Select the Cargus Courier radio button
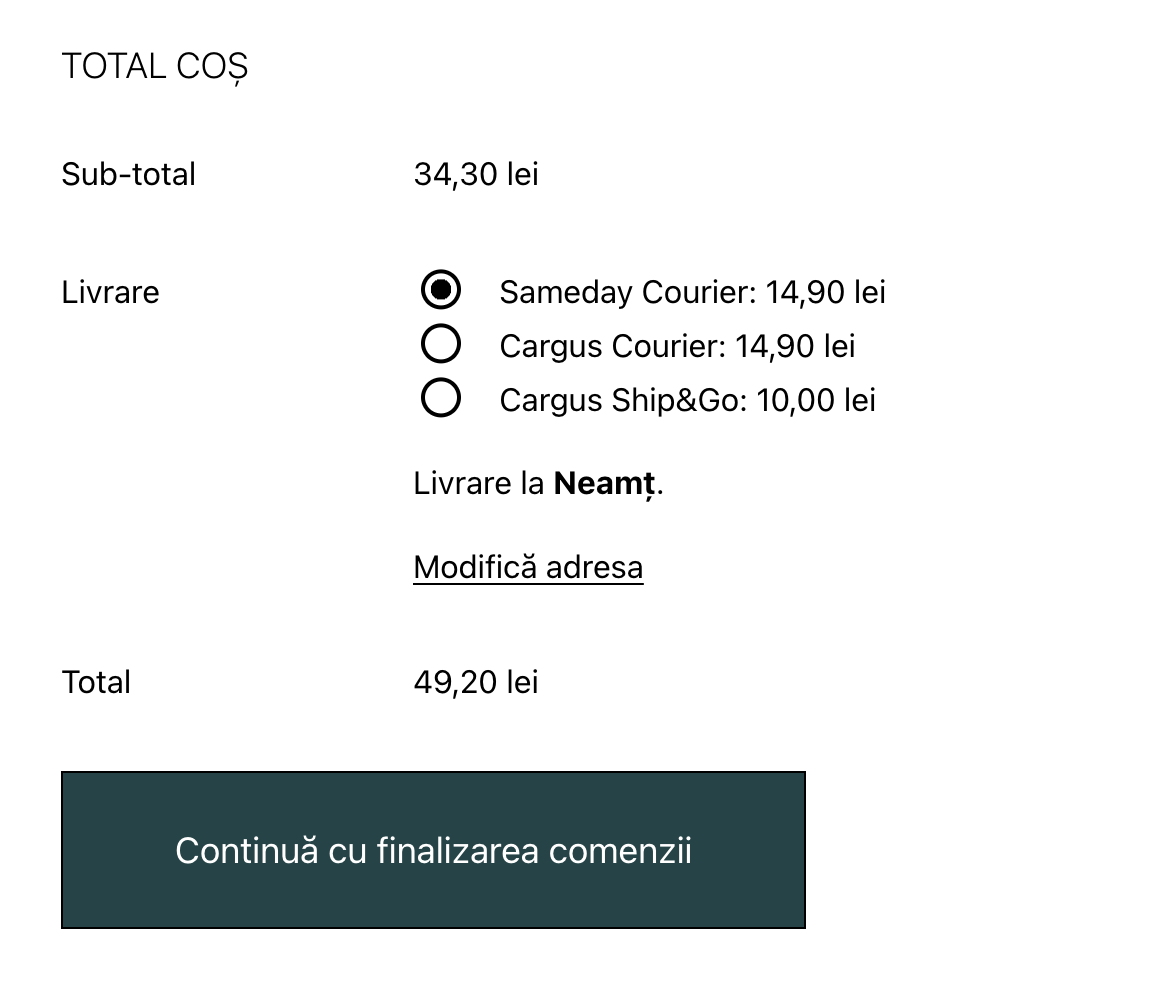Image resolution: width=1168 pixels, height=996 pixels. click(x=440, y=344)
